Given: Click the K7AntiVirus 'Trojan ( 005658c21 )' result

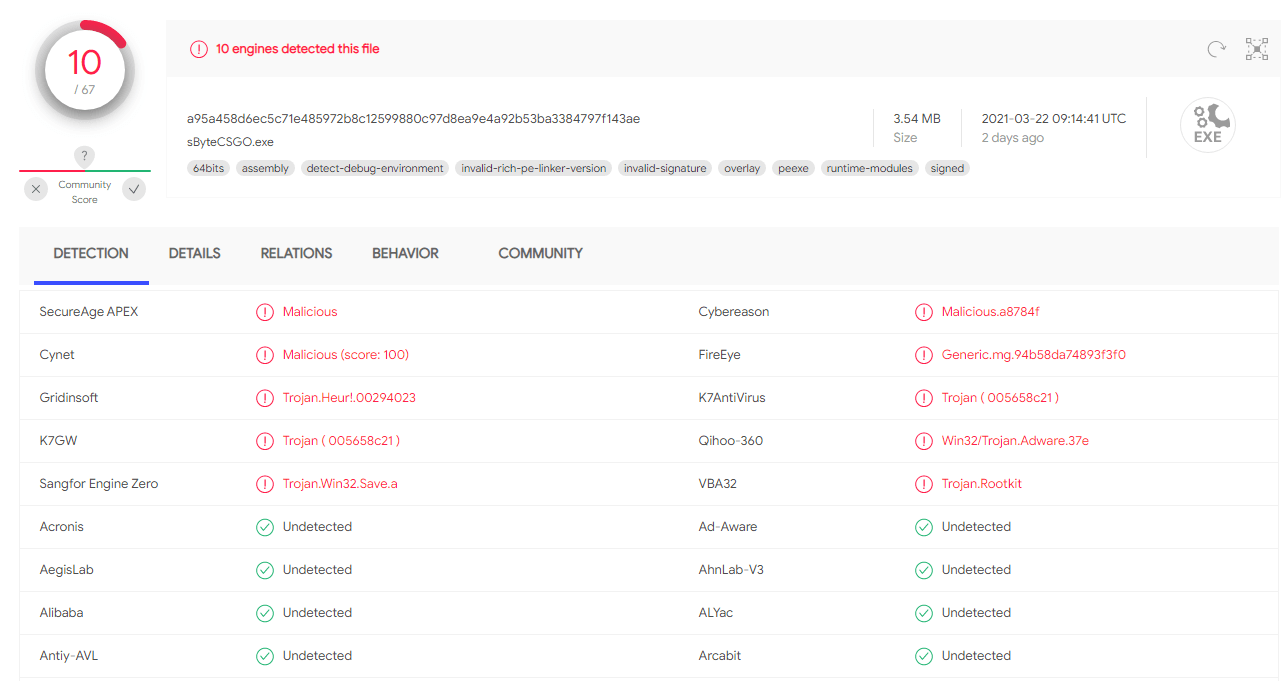Looking at the screenshot, I should 1000,398.
